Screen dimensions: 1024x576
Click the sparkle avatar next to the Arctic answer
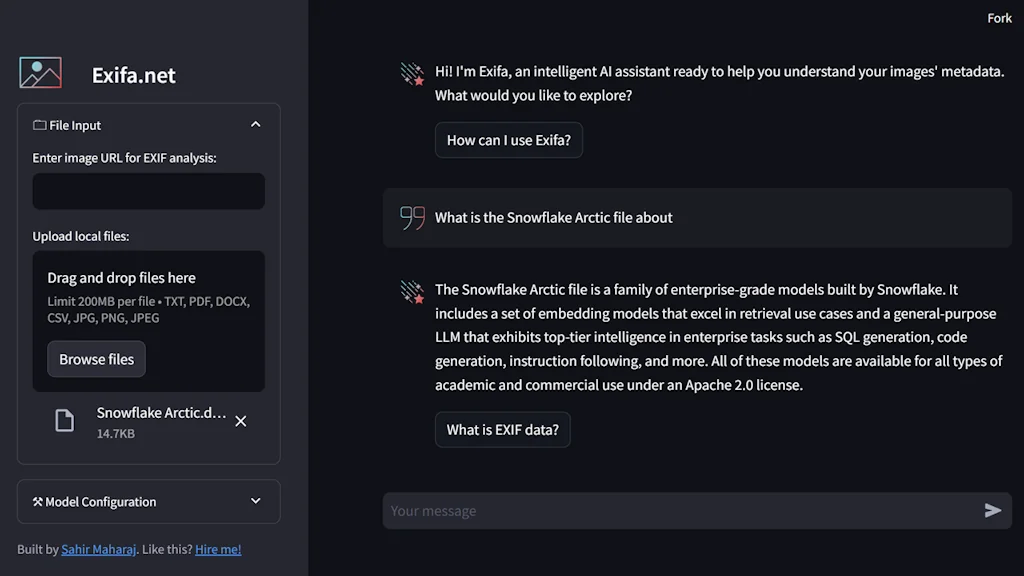point(411,290)
